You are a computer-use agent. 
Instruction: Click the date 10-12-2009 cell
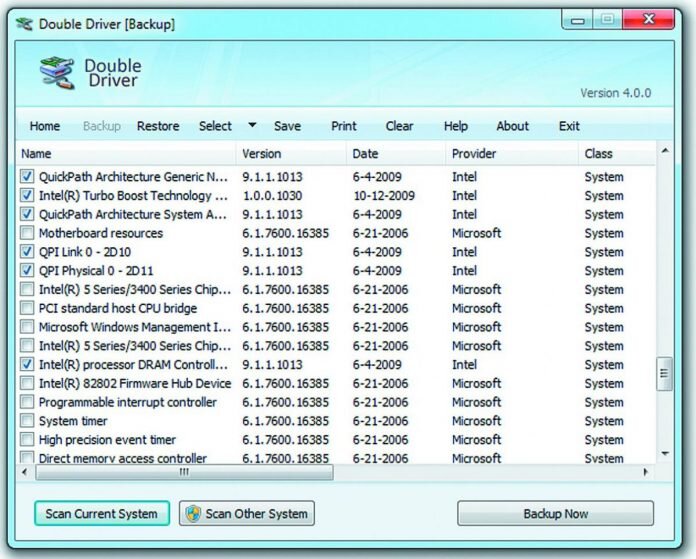384,195
